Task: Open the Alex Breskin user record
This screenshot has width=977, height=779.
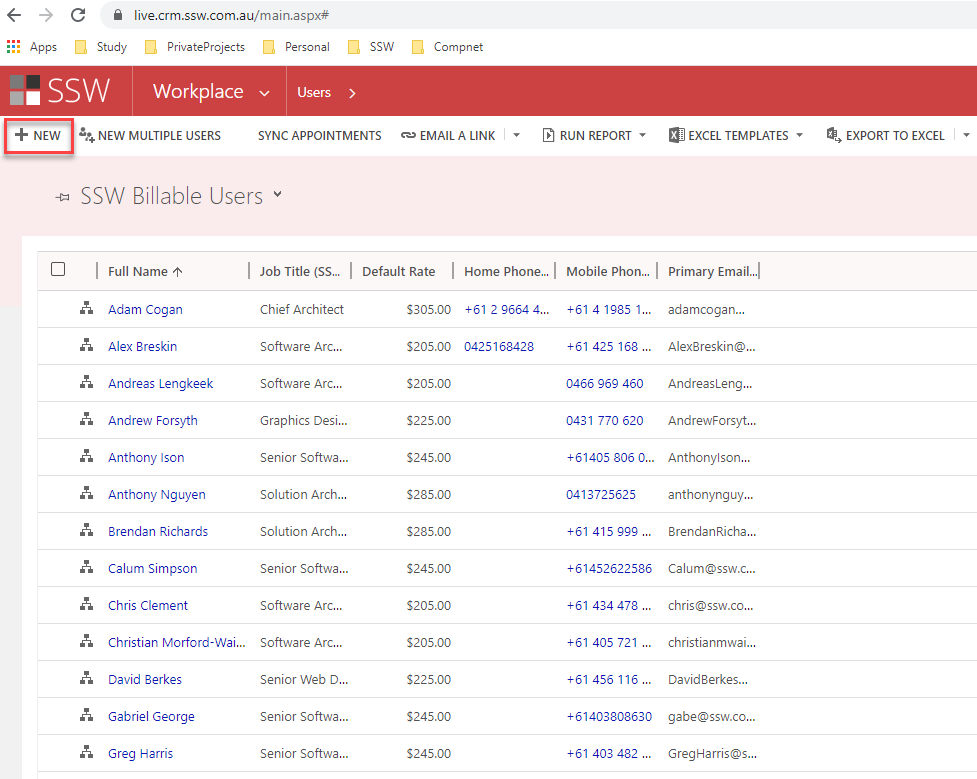Action: pos(143,346)
